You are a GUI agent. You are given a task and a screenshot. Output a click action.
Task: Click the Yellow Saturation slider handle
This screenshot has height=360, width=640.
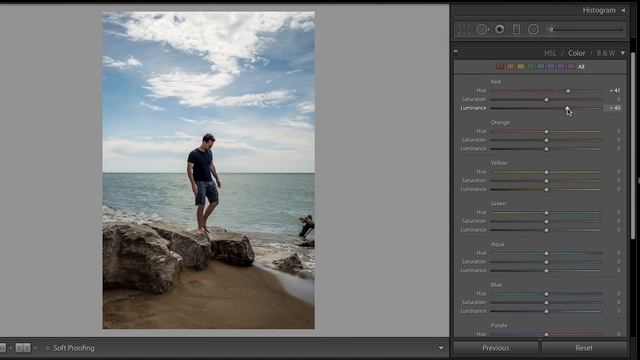547,181
